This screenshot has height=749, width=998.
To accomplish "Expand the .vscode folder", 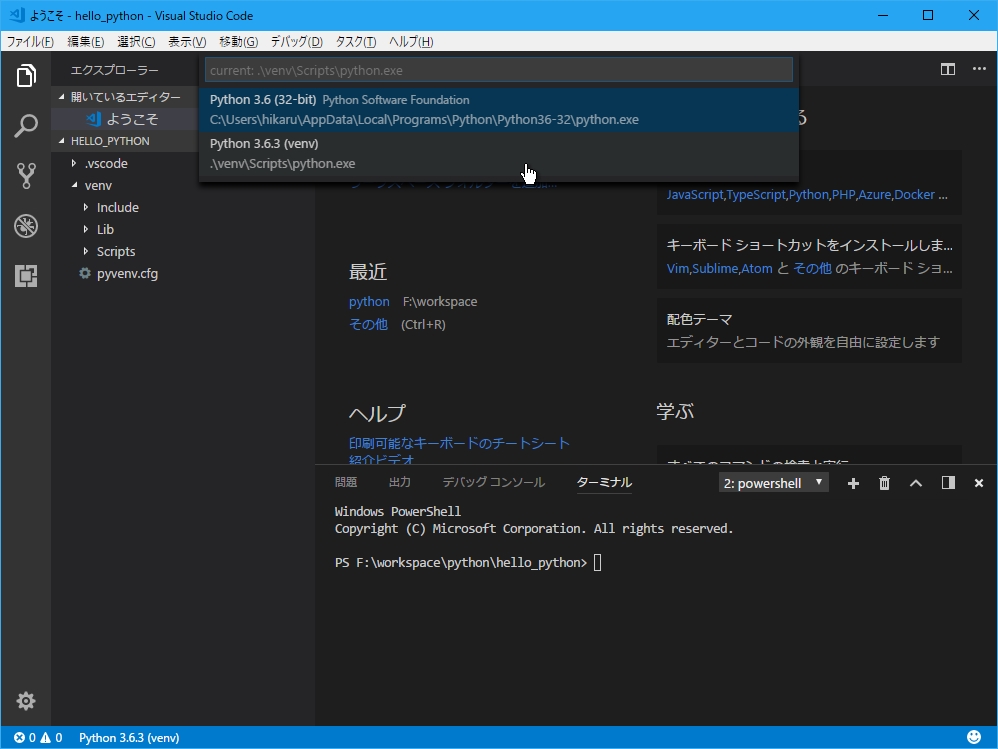I will pos(74,164).
